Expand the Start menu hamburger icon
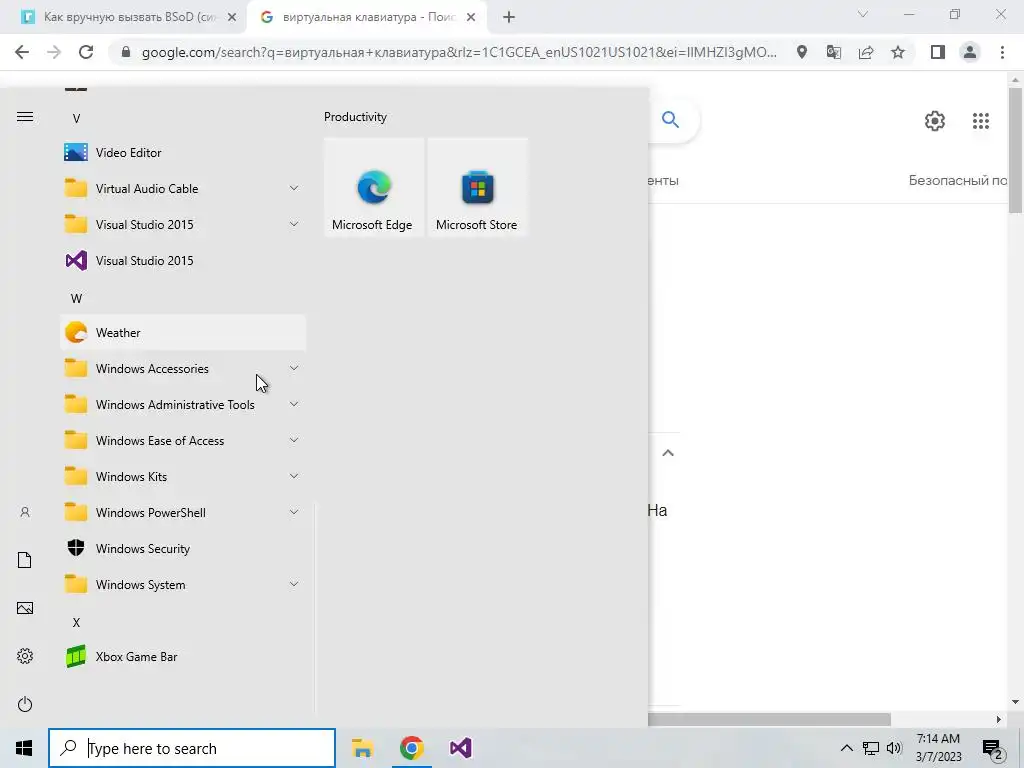The width and height of the screenshot is (1024, 768). (25, 117)
